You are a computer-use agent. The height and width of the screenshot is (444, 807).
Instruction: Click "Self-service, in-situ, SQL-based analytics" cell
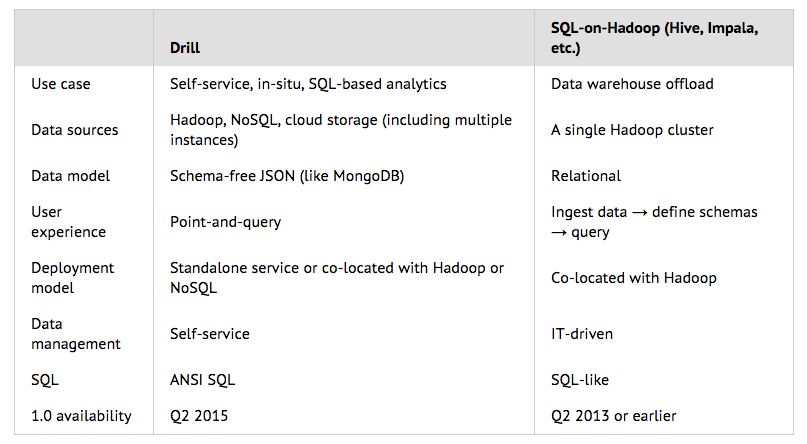point(308,84)
